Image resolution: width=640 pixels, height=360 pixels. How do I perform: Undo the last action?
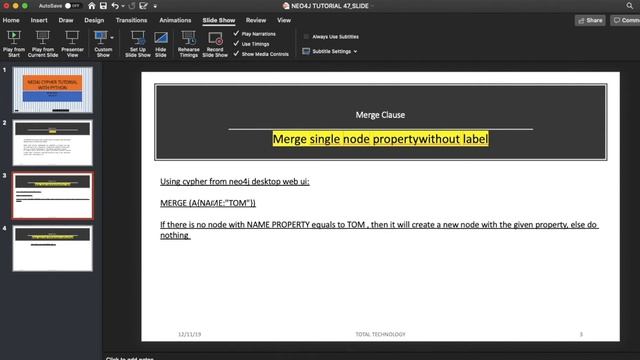click(x=115, y=6)
